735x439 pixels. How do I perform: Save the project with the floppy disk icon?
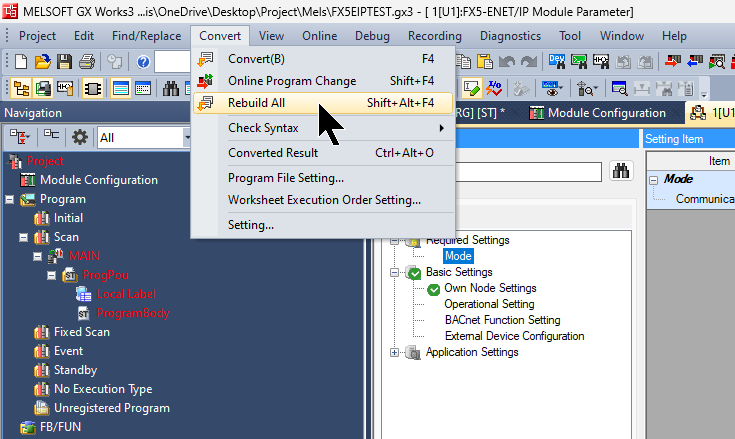pyautogui.click(x=65, y=62)
